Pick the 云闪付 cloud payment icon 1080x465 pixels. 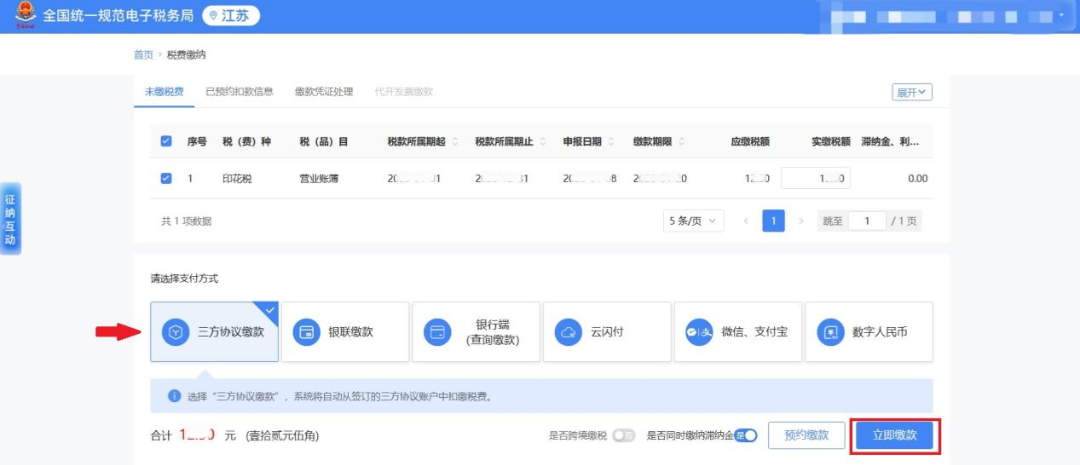tap(569, 331)
